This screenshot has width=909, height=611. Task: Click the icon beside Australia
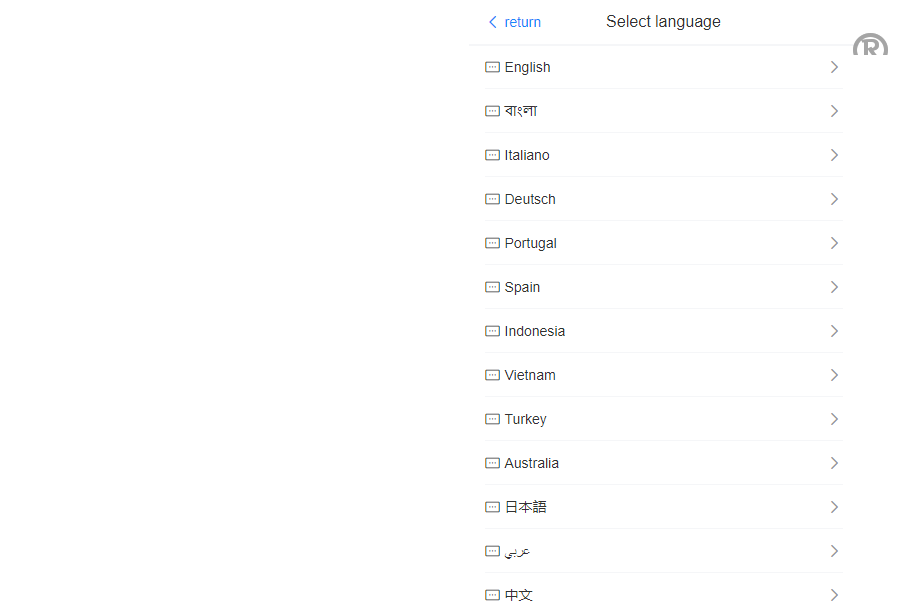[492, 463]
